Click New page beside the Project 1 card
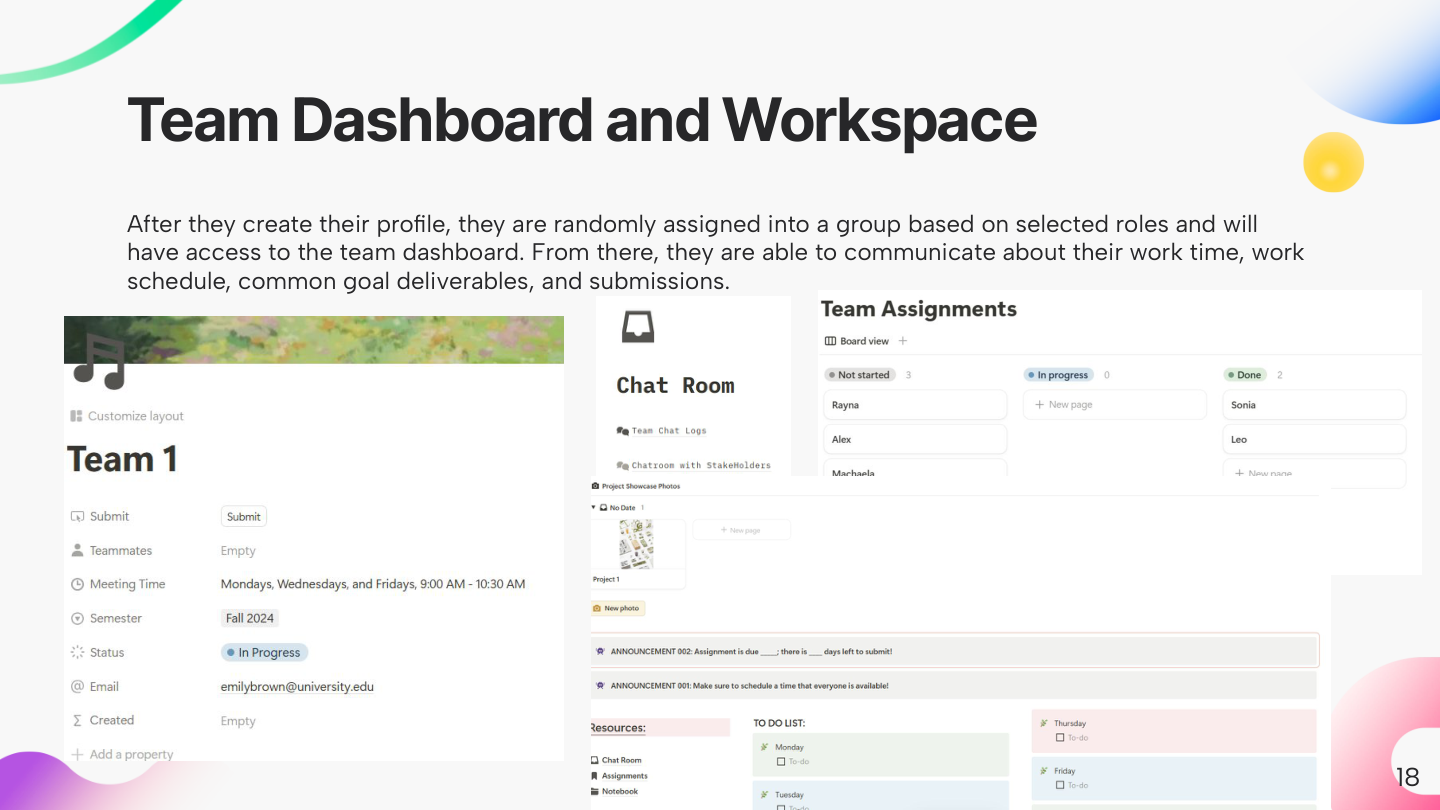1440x810 pixels. (741, 530)
